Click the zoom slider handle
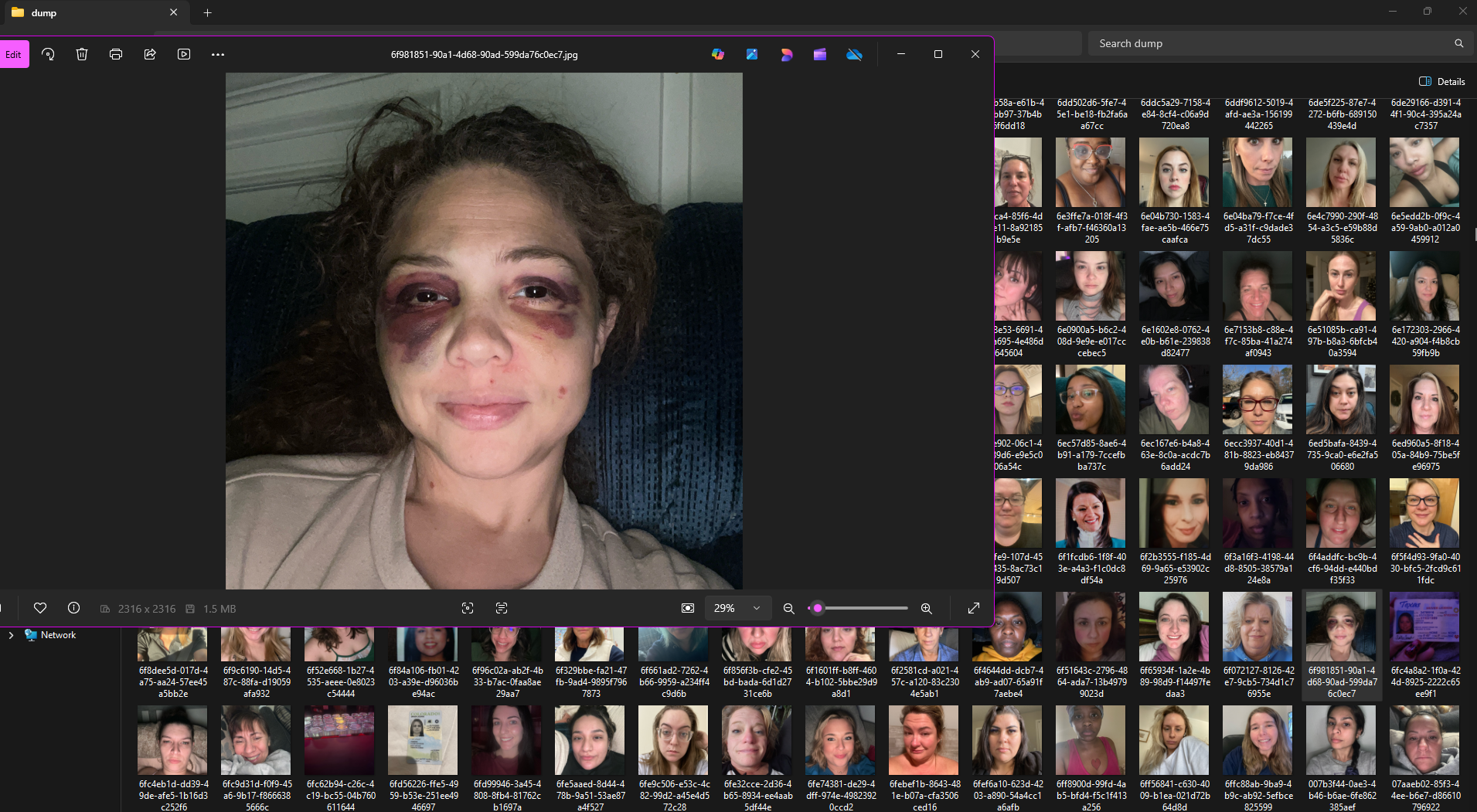The width and height of the screenshot is (1477, 812). point(818,608)
